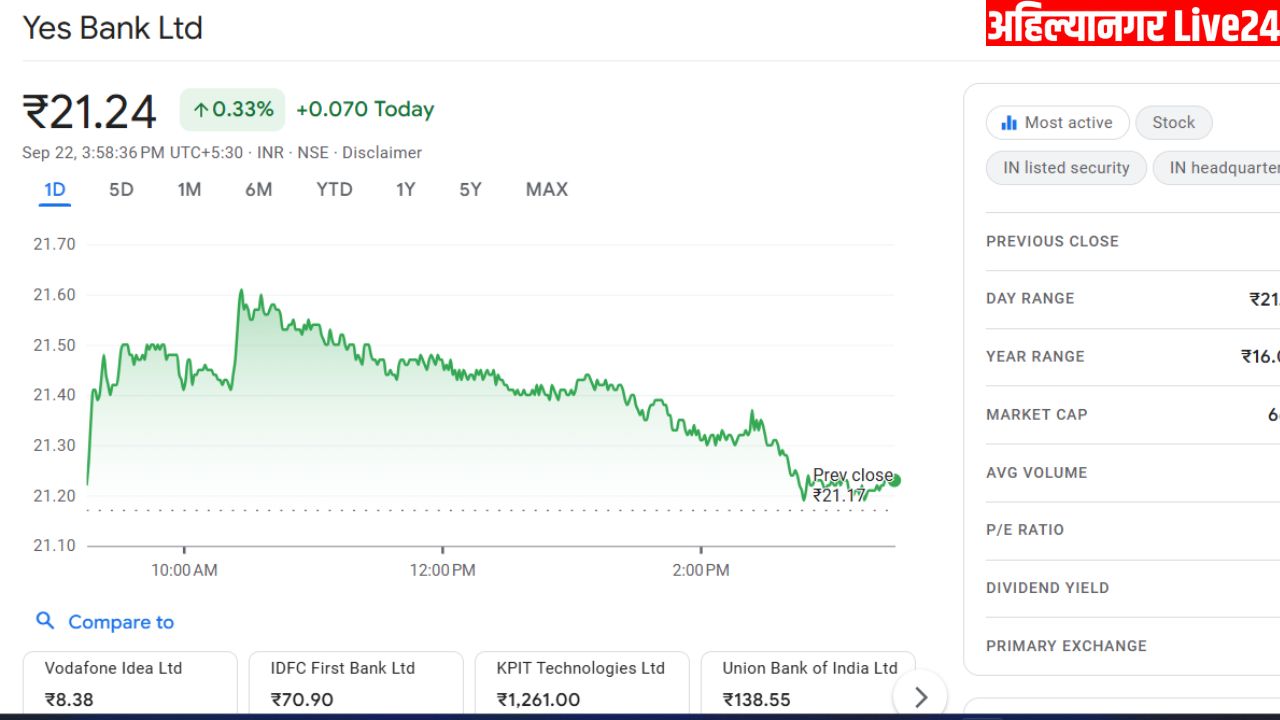This screenshot has width=1280, height=720.
Task: Click the Prev close ₹21.17 chart label
Action: (x=852, y=485)
